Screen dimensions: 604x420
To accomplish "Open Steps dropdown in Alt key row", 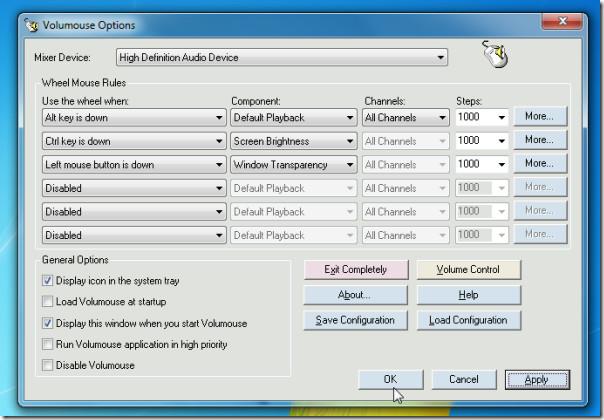I will [x=482, y=117].
